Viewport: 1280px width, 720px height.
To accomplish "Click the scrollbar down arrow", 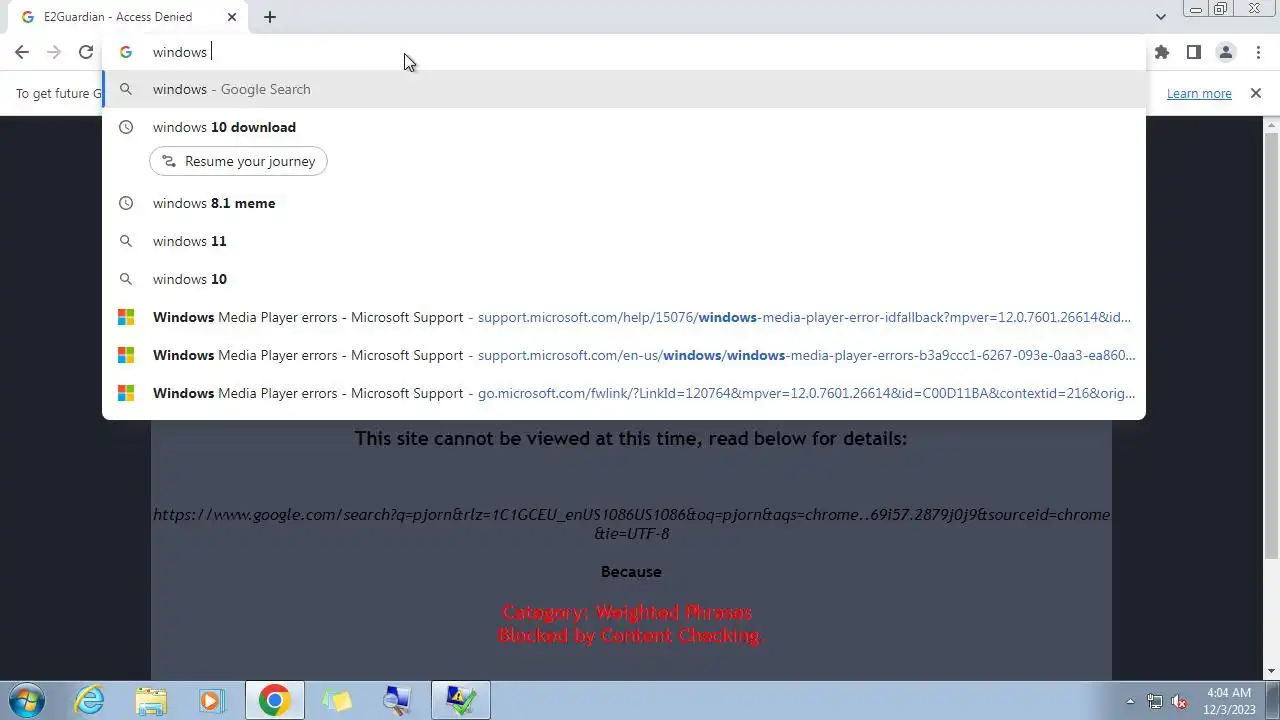I will (x=1272, y=671).
